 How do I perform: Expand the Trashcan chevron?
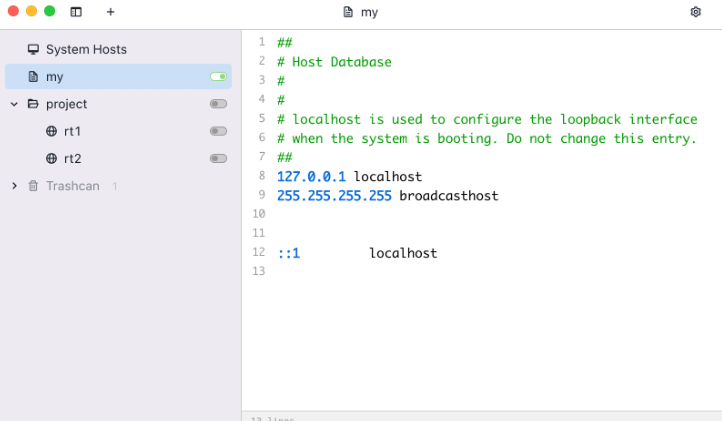point(14,186)
